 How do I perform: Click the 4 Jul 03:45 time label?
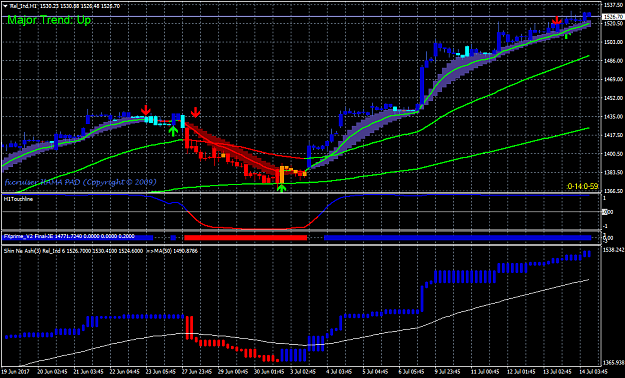340,371
